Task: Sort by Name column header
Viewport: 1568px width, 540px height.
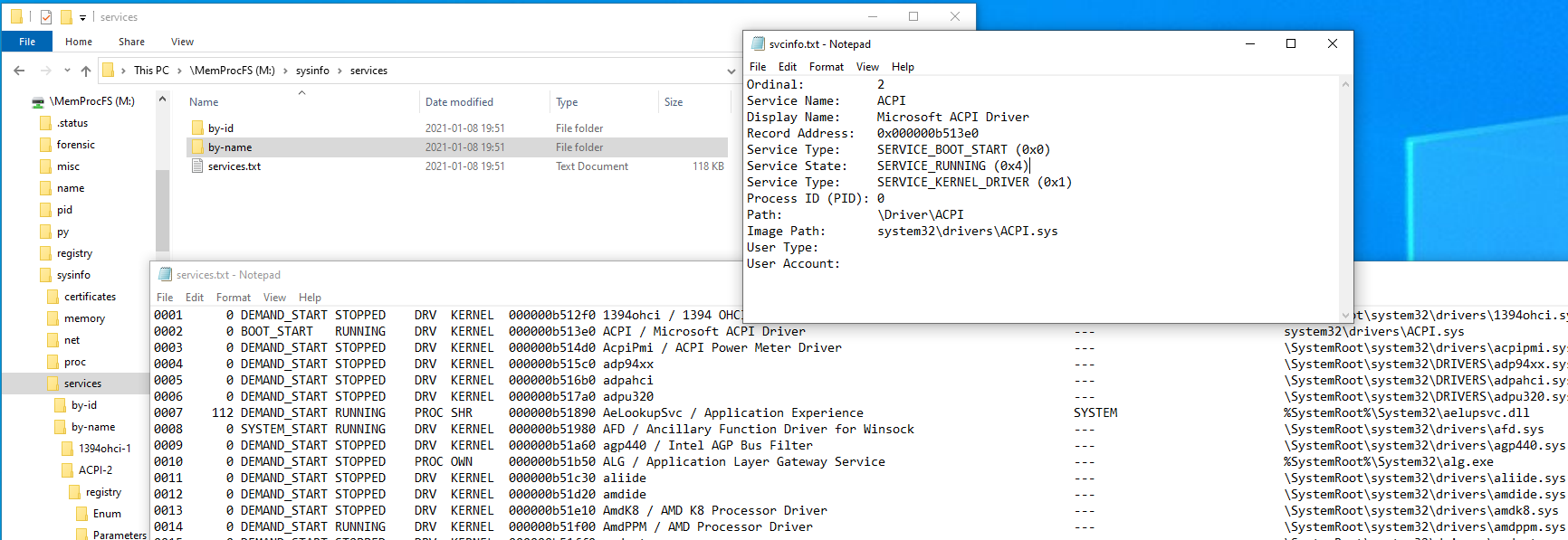Action: [204, 102]
